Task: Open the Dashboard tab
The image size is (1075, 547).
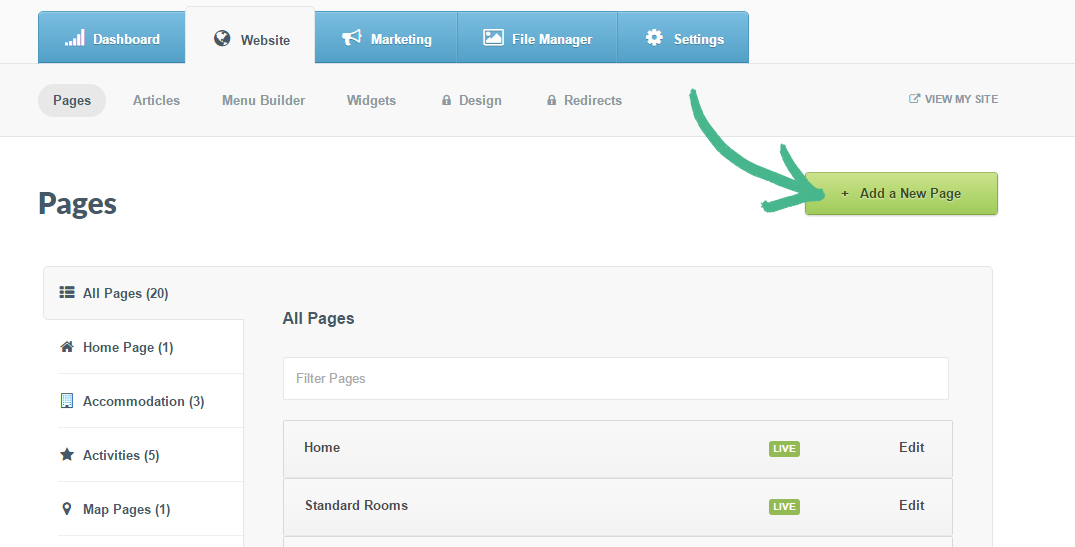Action: point(112,39)
